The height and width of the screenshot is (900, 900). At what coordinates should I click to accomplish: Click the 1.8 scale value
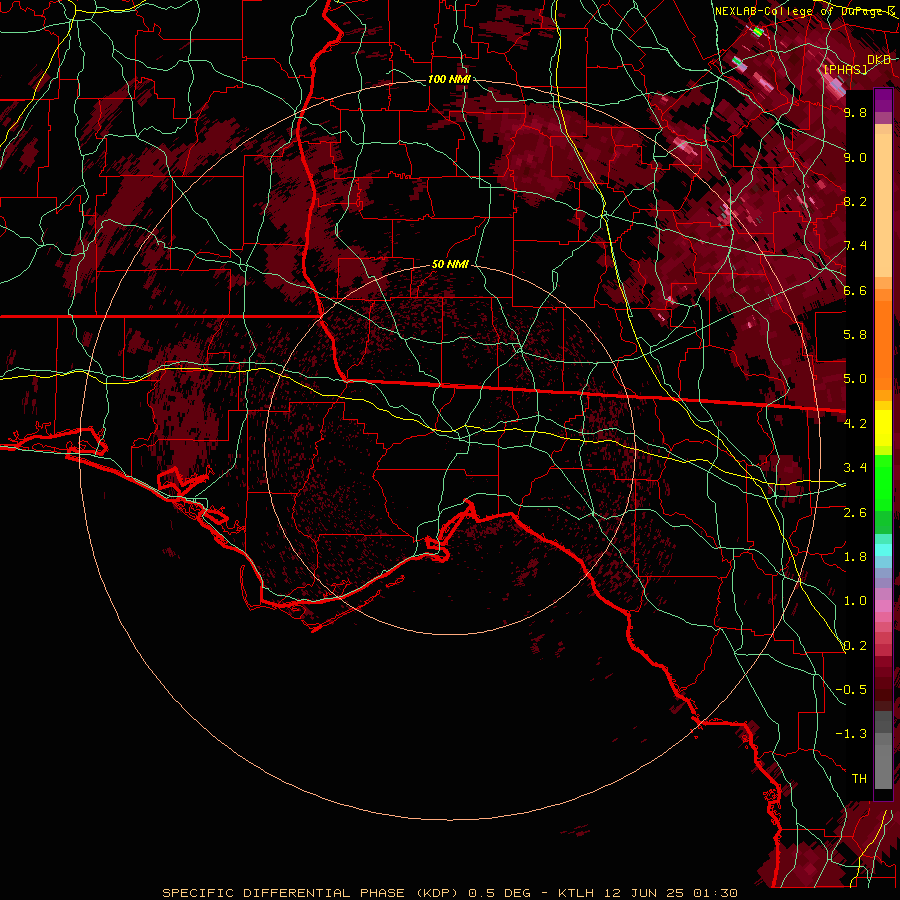(x=855, y=557)
